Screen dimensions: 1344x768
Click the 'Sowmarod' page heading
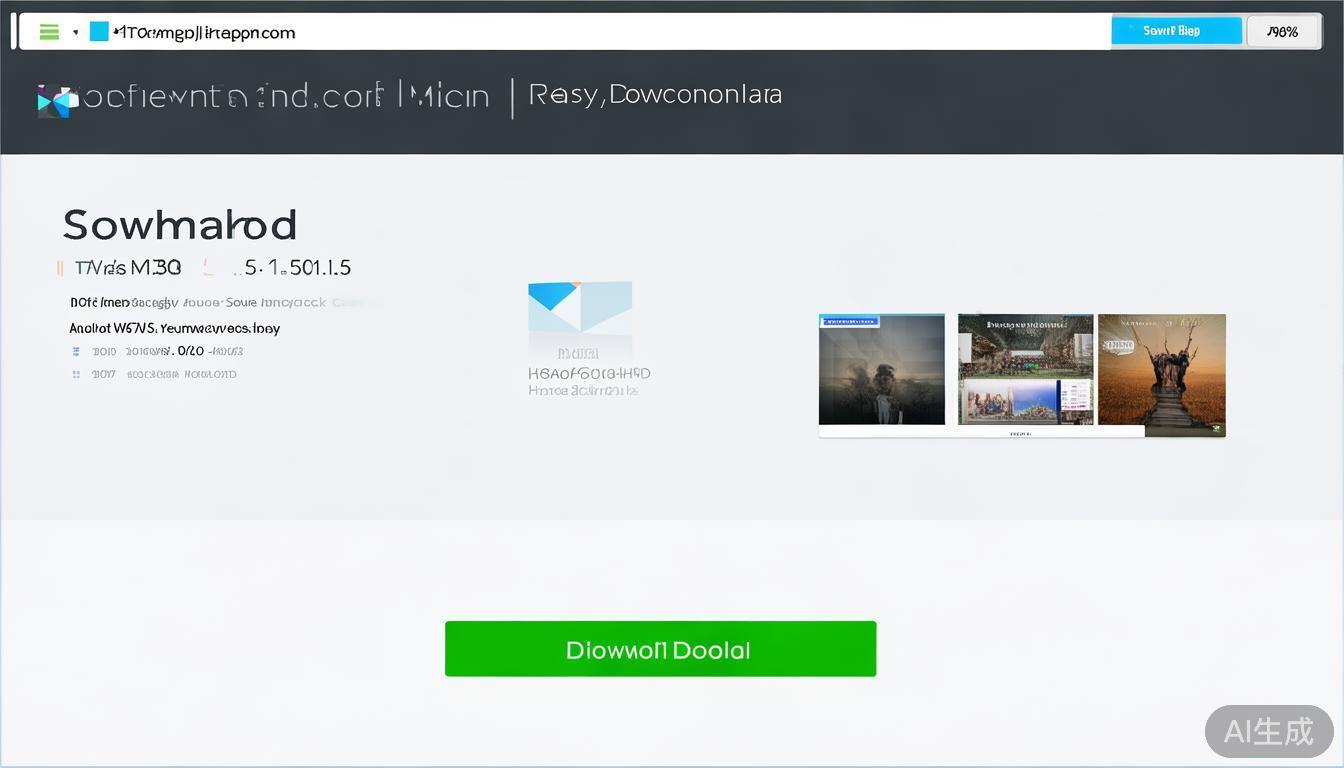pos(180,225)
